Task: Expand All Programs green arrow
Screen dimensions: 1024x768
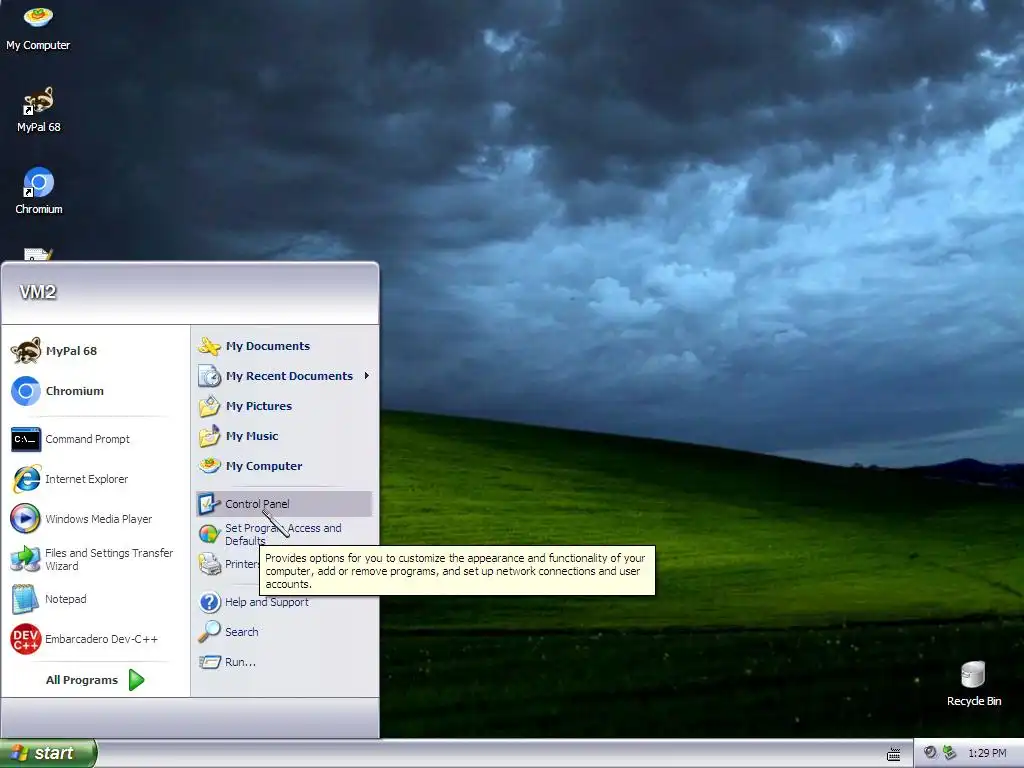Action: [x=136, y=680]
